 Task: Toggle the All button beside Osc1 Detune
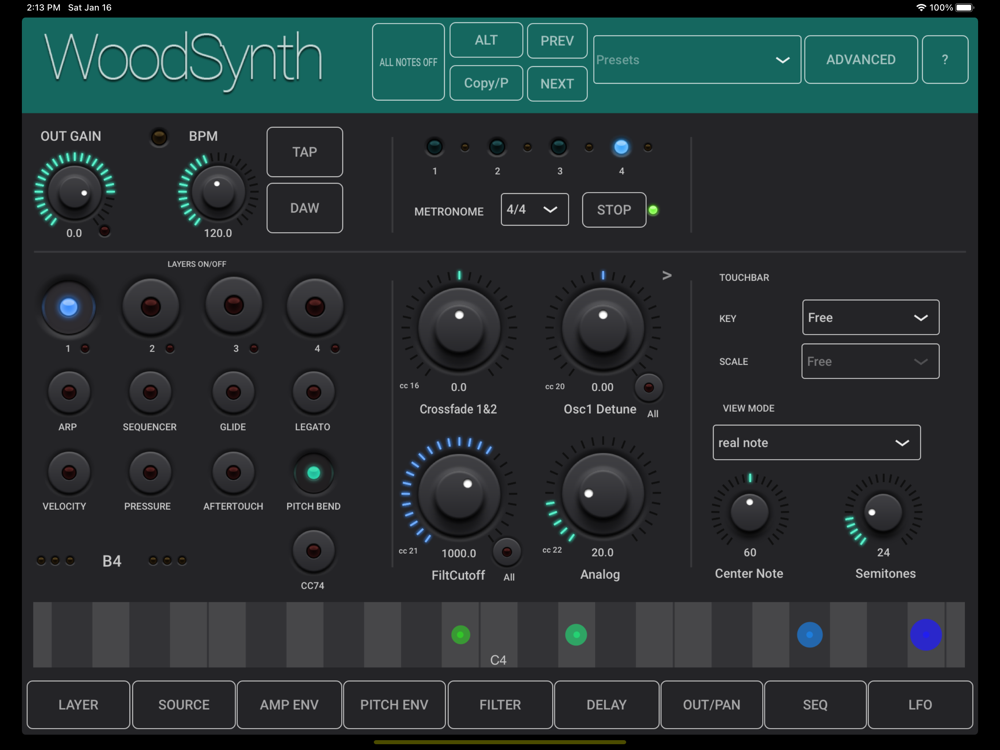point(649,387)
